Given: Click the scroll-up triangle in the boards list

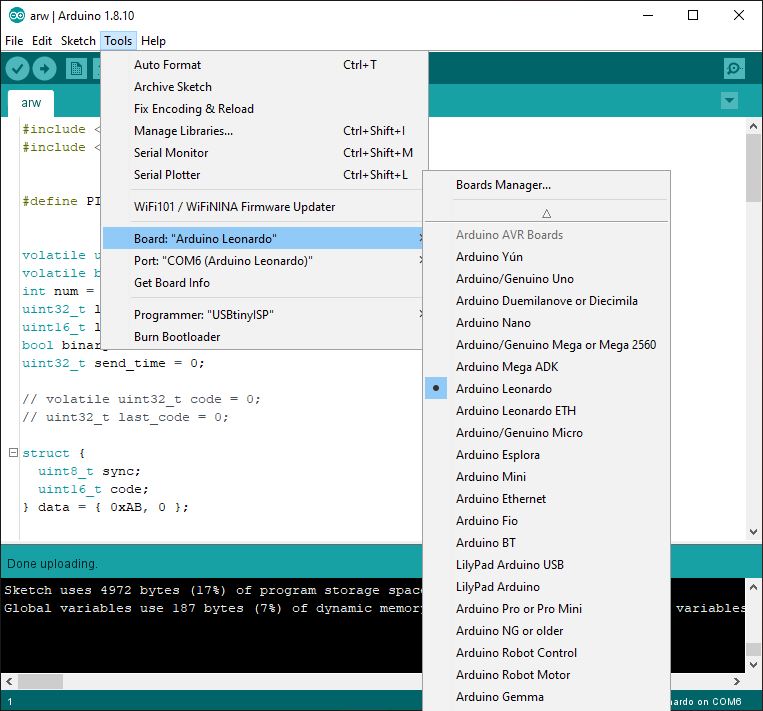Looking at the screenshot, I should tap(546, 213).
